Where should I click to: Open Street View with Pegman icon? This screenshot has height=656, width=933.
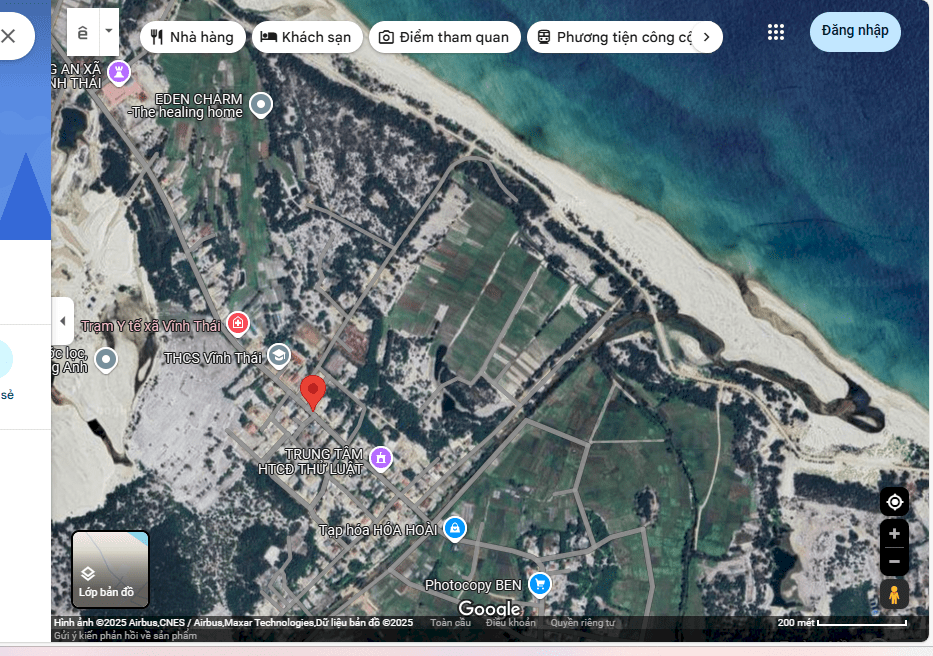894,594
